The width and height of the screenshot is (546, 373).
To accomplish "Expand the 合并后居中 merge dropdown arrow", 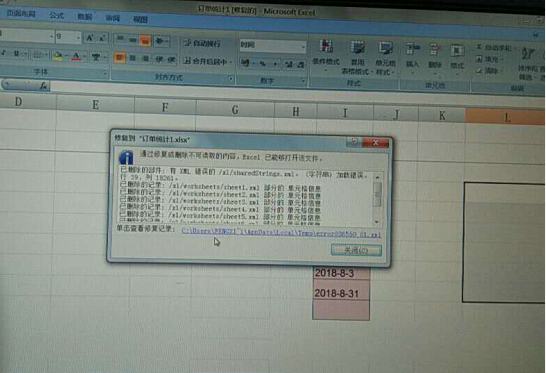I will pyautogui.click(x=231, y=62).
